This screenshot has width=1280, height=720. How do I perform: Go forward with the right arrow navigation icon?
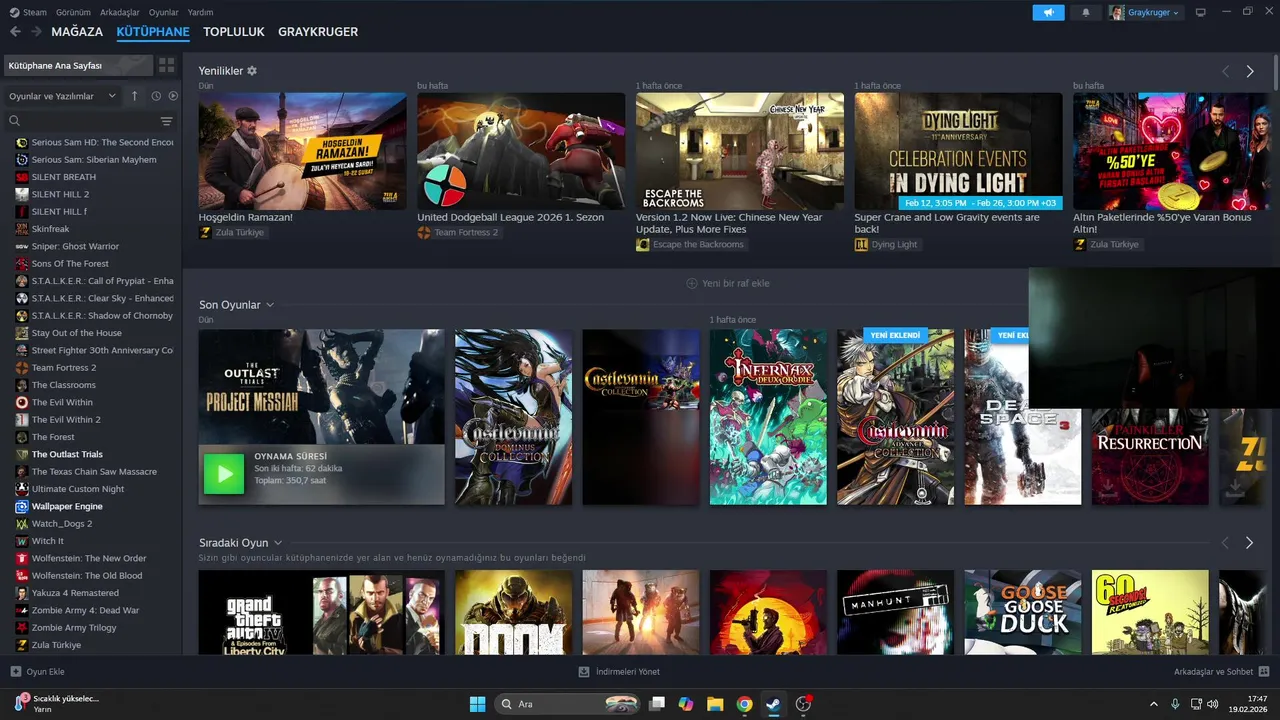pyautogui.click(x=36, y=32)
